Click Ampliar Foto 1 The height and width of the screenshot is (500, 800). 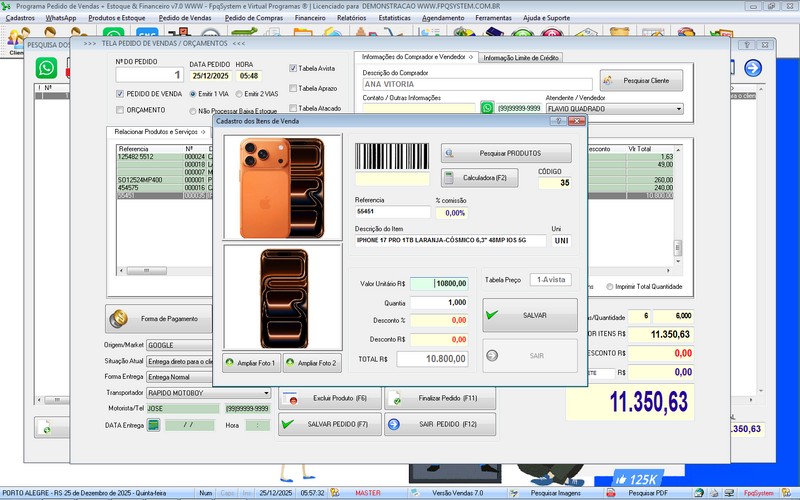252,363
